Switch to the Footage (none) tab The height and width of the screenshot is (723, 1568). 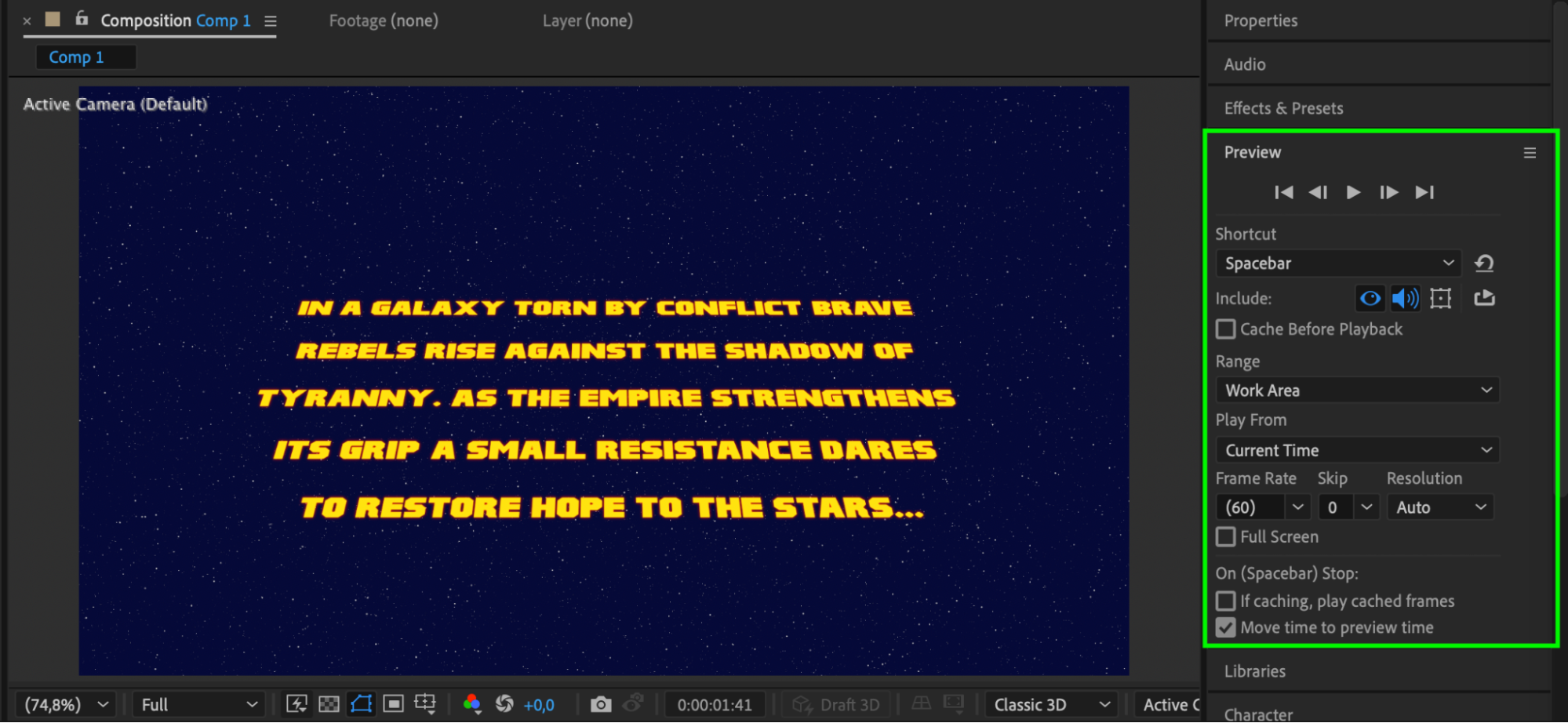click(384, 20)
